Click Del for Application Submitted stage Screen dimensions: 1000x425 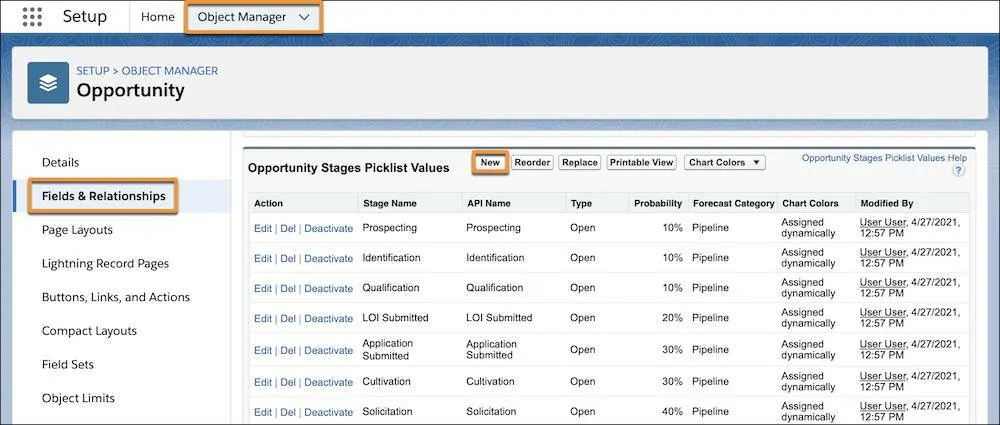pos(288,350)
